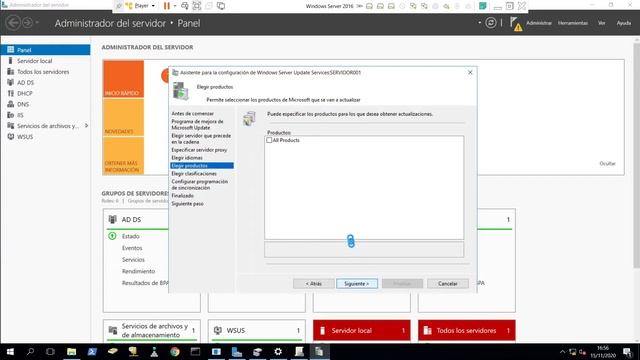Select Siguiente paso wizard step
Screen dimensions: 640x360
click(x=187, y=203)
